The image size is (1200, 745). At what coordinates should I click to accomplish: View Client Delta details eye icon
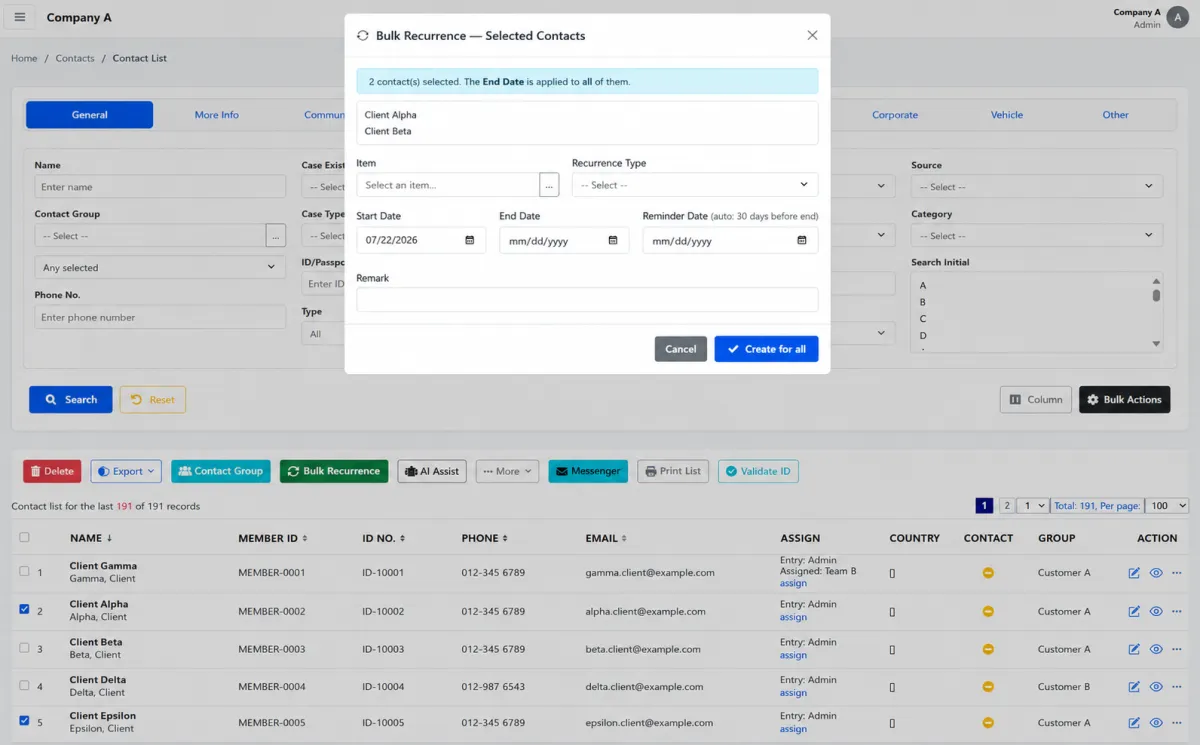coord(1156,687)
